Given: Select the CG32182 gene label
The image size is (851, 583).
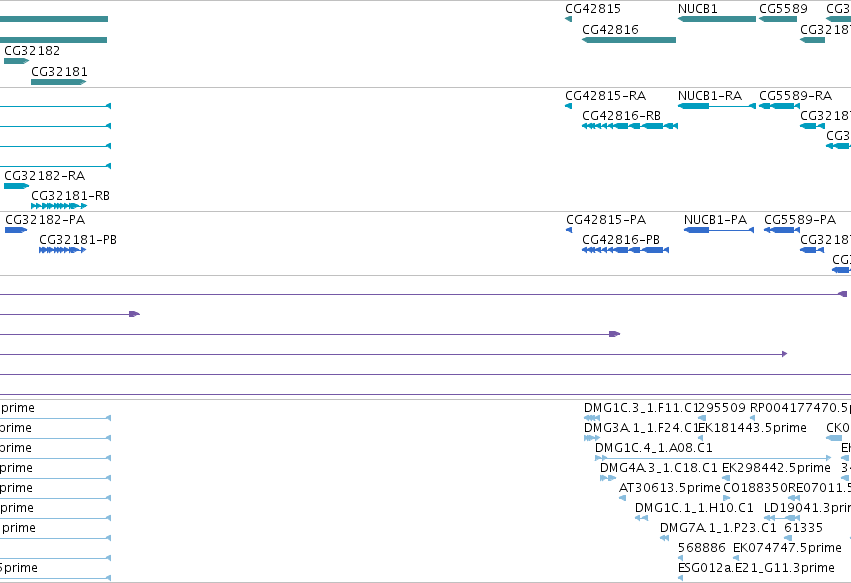Looking at the screenshot, I should tap(32, 50).
